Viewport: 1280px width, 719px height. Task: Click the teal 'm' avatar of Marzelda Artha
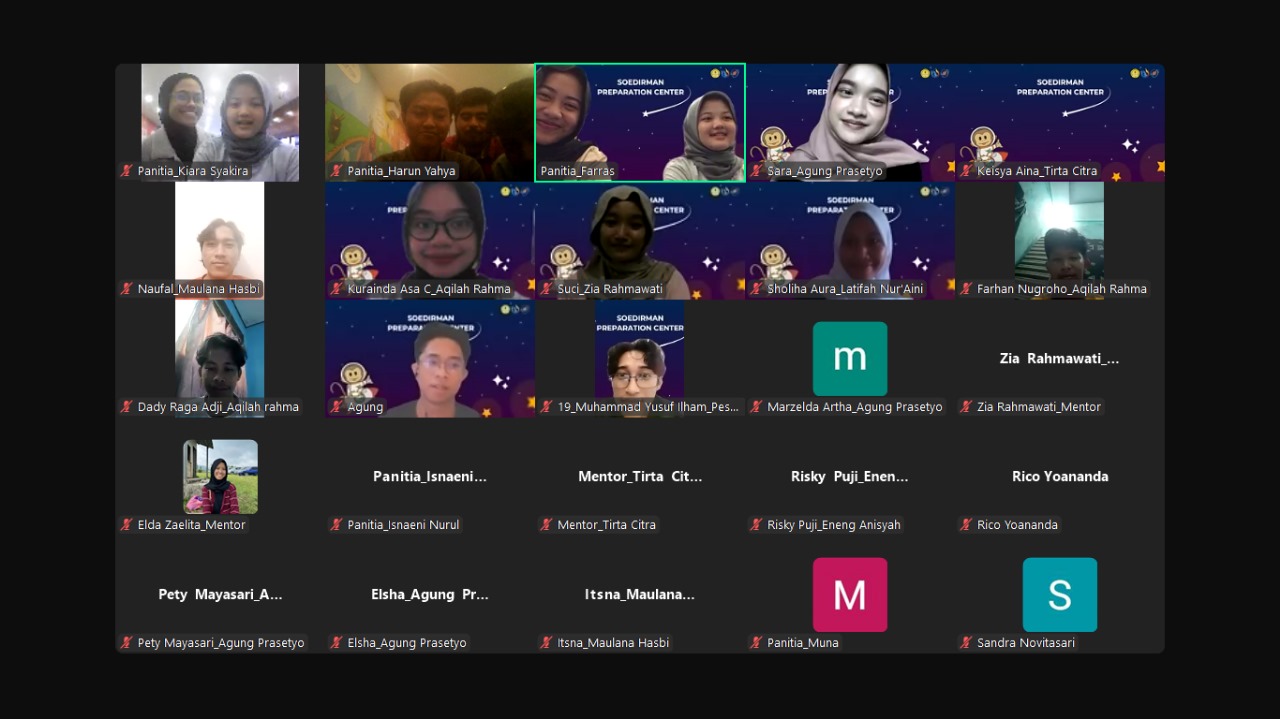(849, 358)
